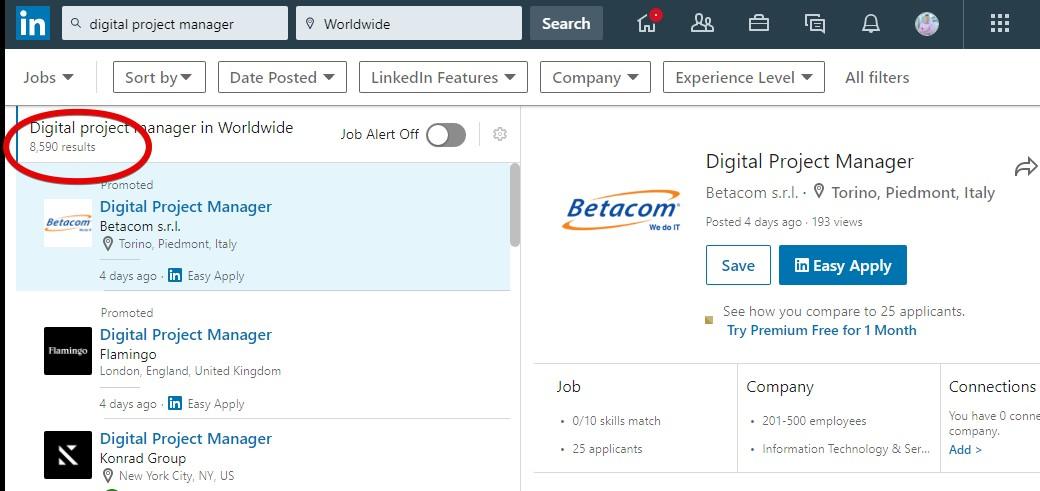Save the Betacom job
The image size is (1040, 491).
(x=738, y=265)
